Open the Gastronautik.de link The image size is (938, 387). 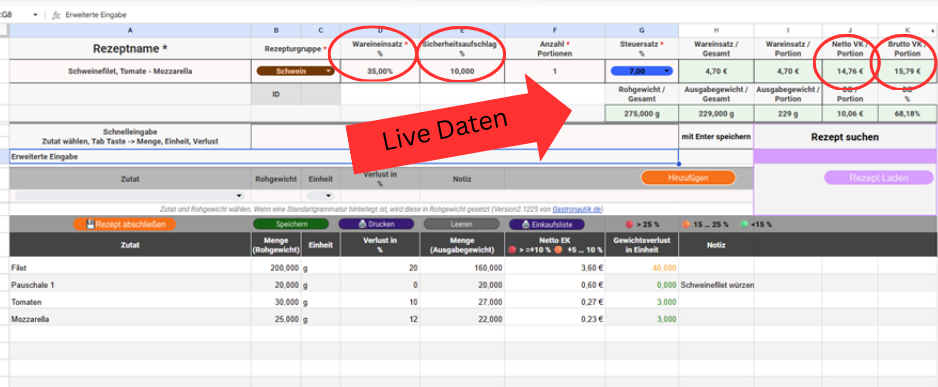point(577,209)
